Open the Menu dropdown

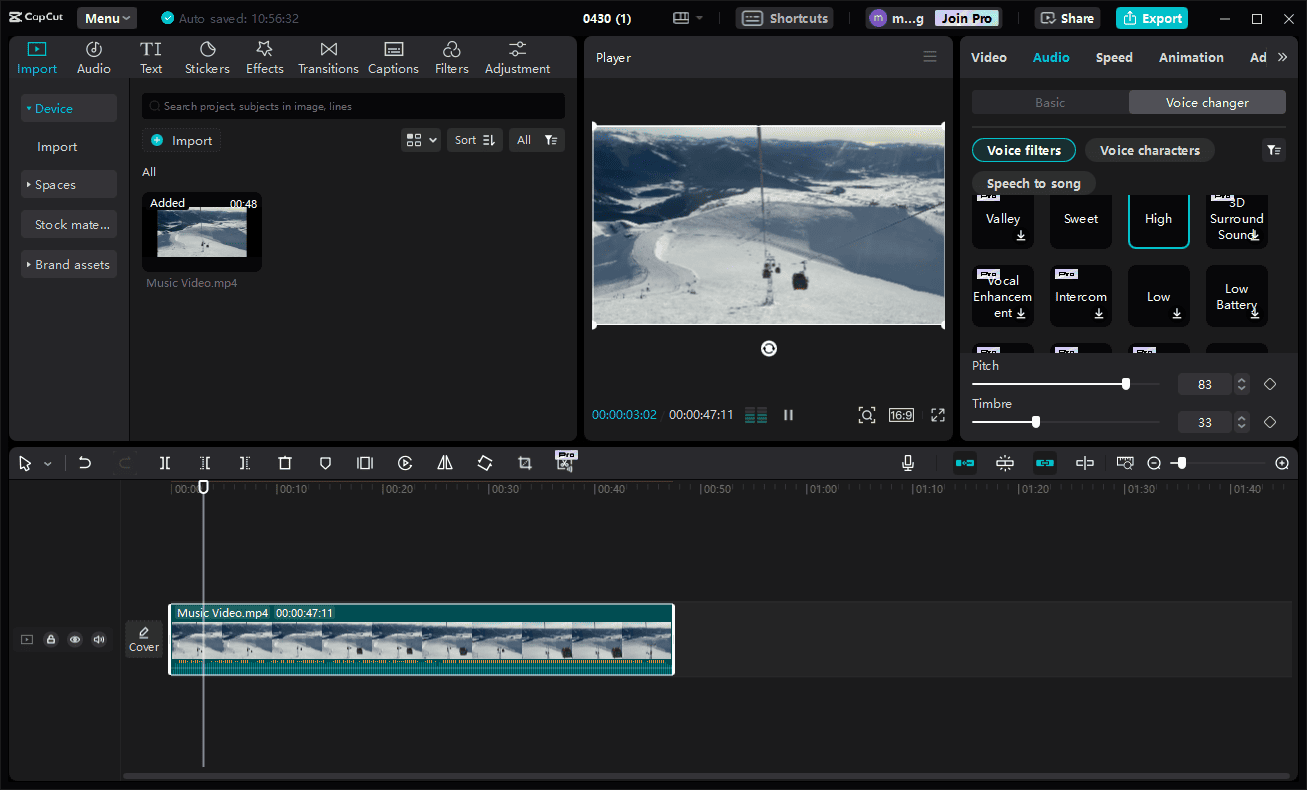108,18
